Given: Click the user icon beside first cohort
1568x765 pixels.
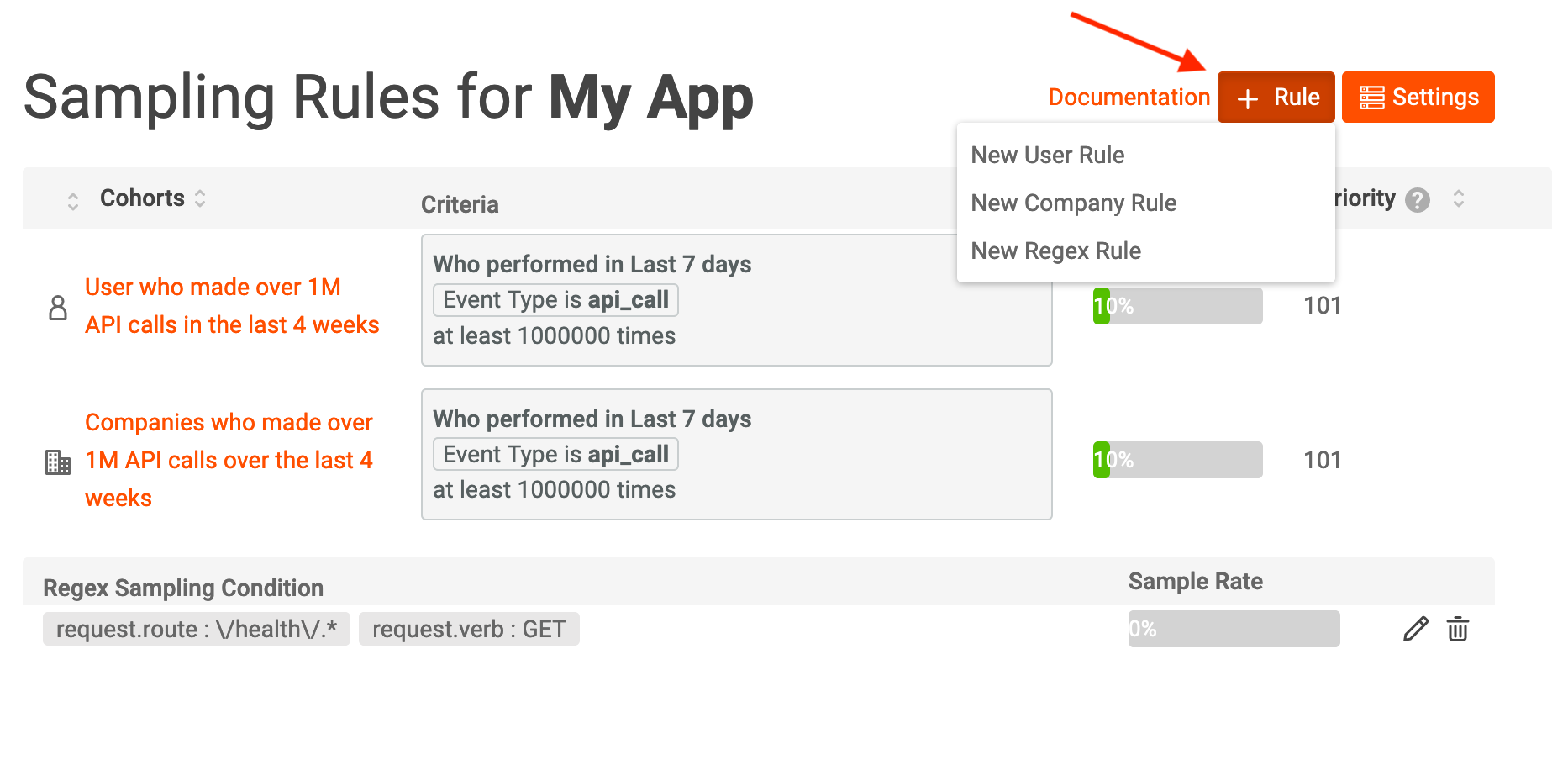Looking at the screenshot, I should 58,308.
